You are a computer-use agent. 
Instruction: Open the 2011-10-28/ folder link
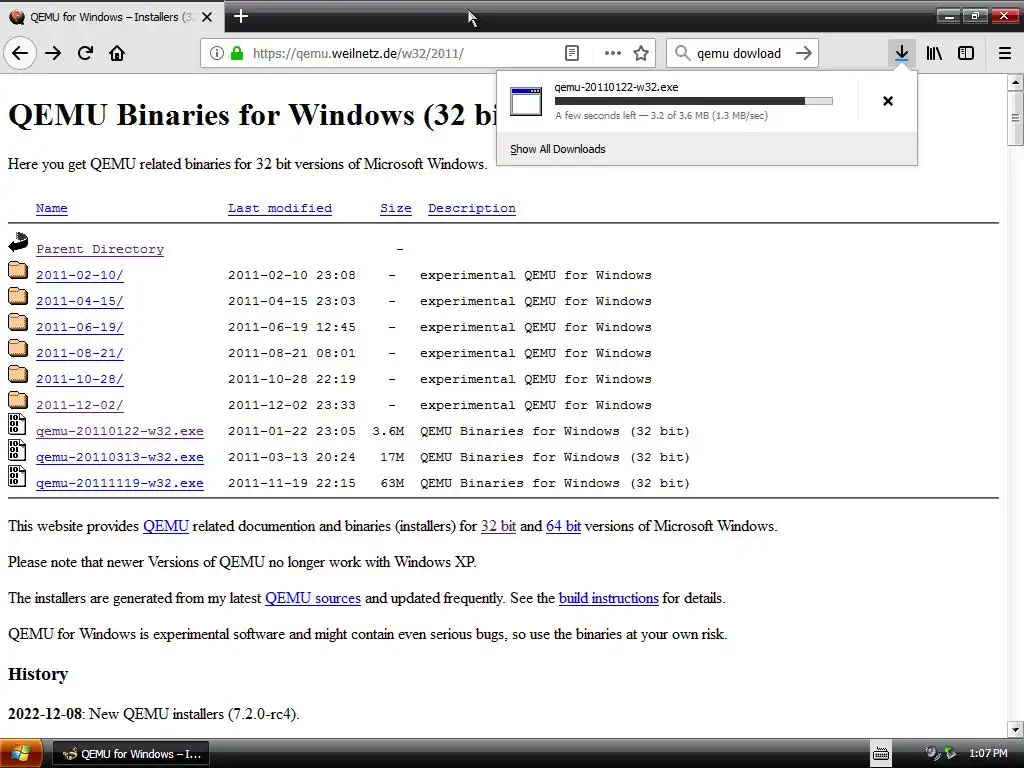tap(80, 379)
